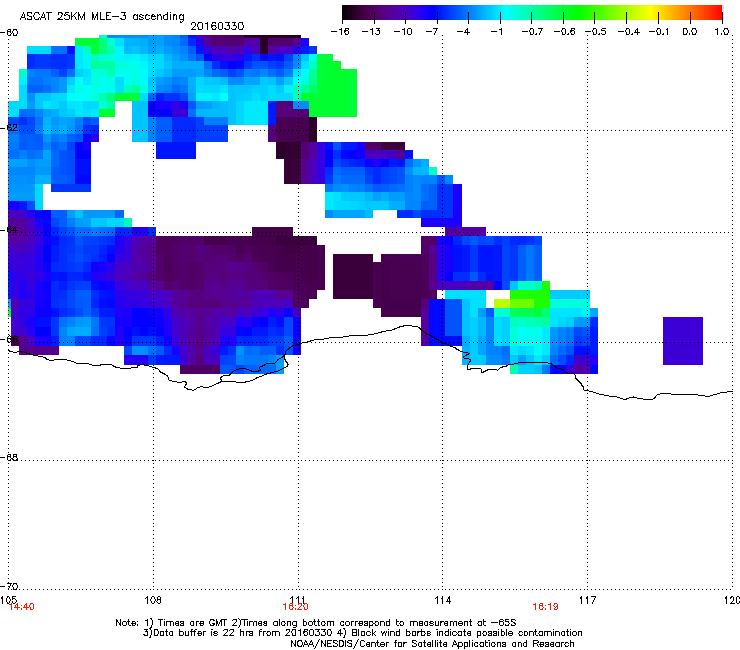Click the red "16:19" pass time label
This screenshot has width=740, height=650.
(546, 607)
